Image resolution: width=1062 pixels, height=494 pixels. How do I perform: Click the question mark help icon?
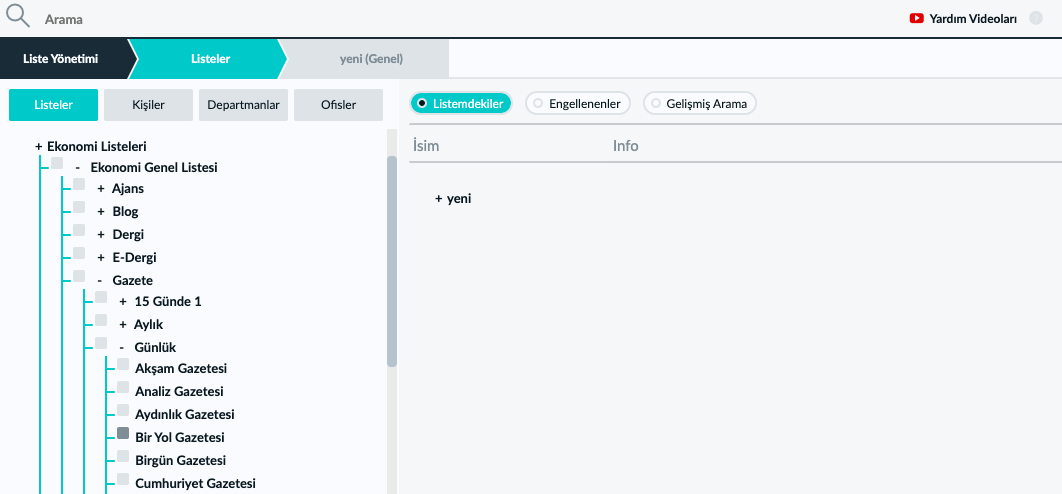1036,18
